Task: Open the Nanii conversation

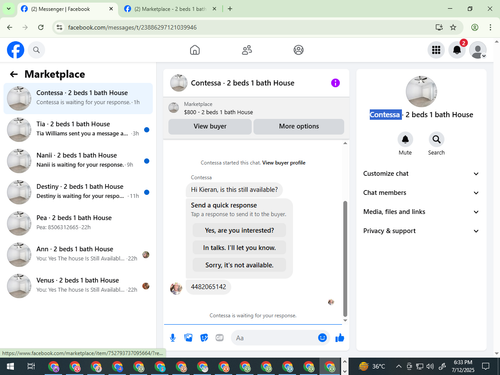Action: click(78, 161)
